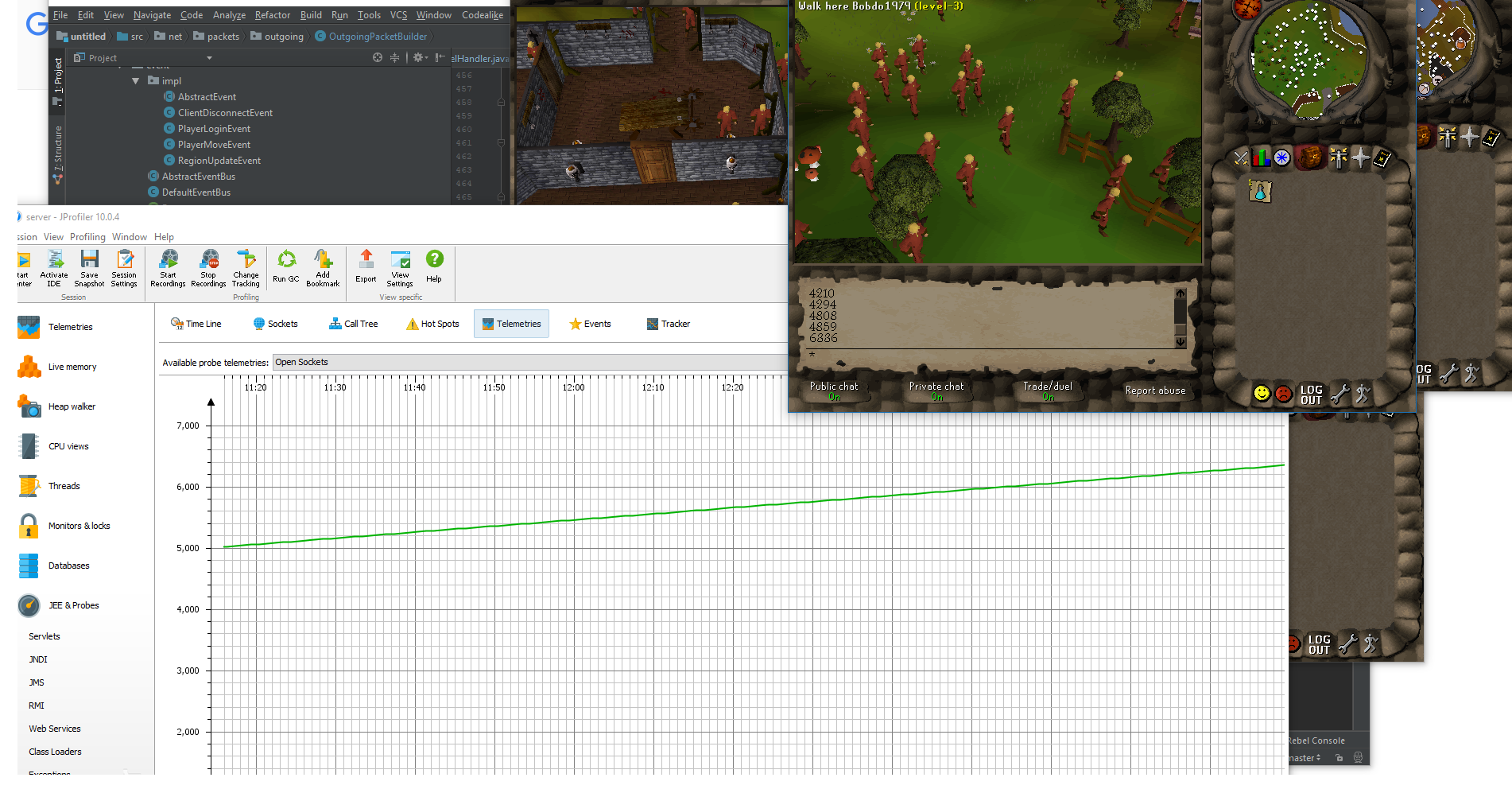The image size is (1512, 793).
Task: Open Session Settings in JProfiler
Action: click(124, 268)
